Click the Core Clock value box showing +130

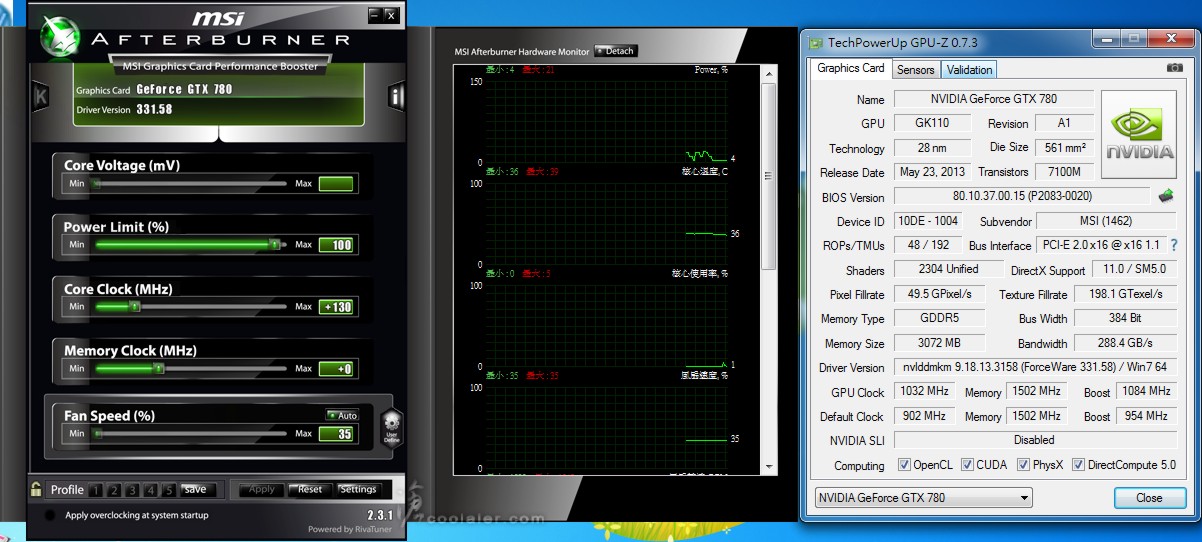[336, 307]
